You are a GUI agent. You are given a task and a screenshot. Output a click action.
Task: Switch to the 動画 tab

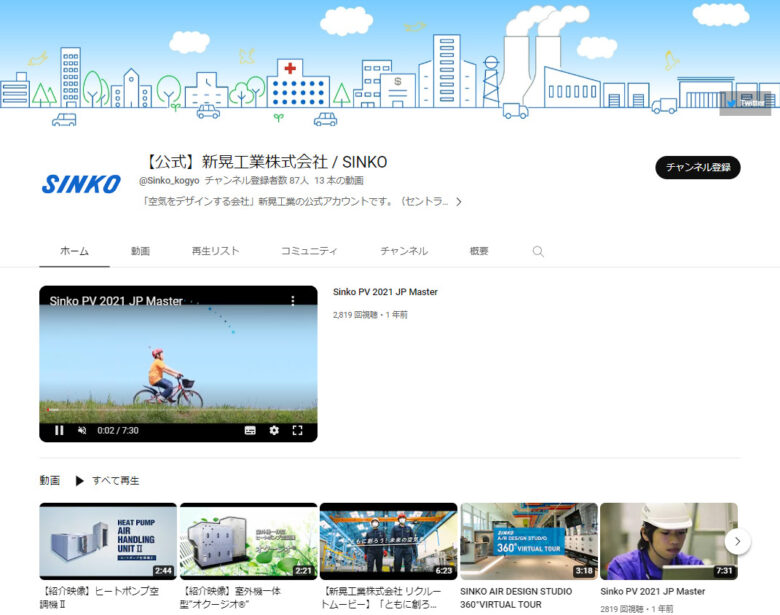pos(140,251)
